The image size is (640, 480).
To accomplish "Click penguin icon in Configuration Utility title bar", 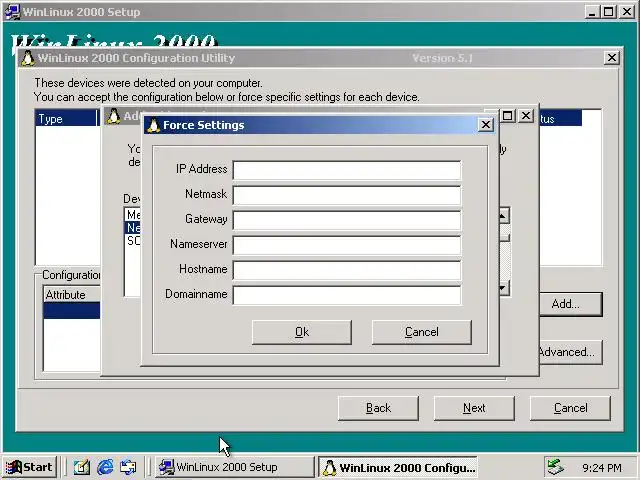I will click(x=28, y=58).
